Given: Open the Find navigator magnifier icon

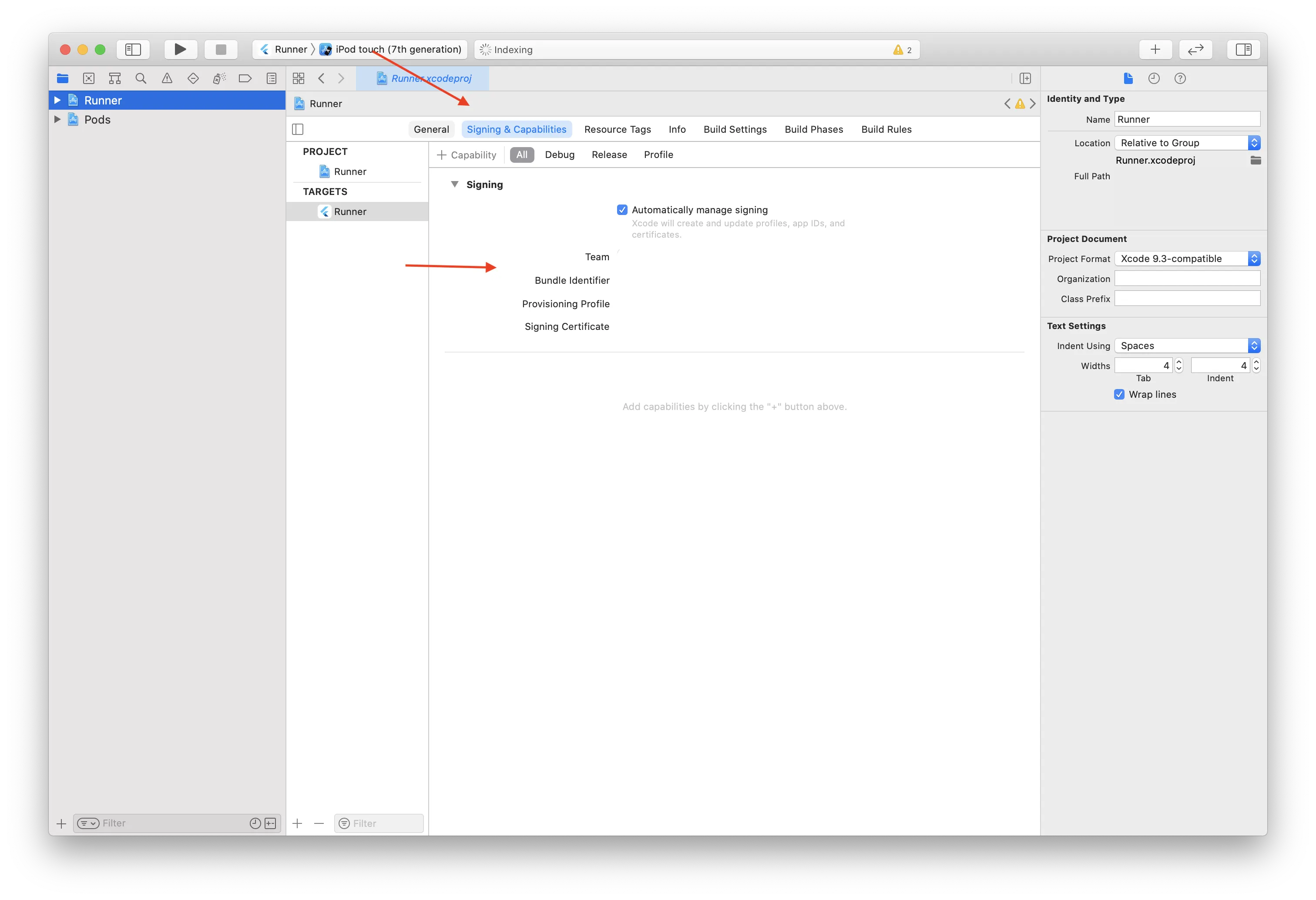Looking at the screenshot, I should tap(141, 78).
